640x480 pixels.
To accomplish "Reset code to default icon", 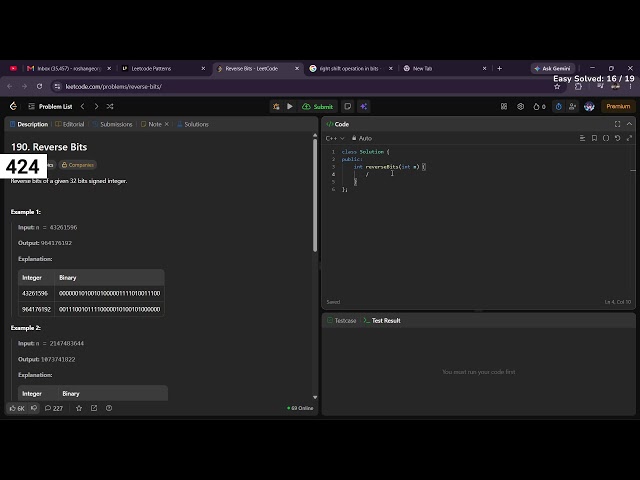I will coord(618,138).
